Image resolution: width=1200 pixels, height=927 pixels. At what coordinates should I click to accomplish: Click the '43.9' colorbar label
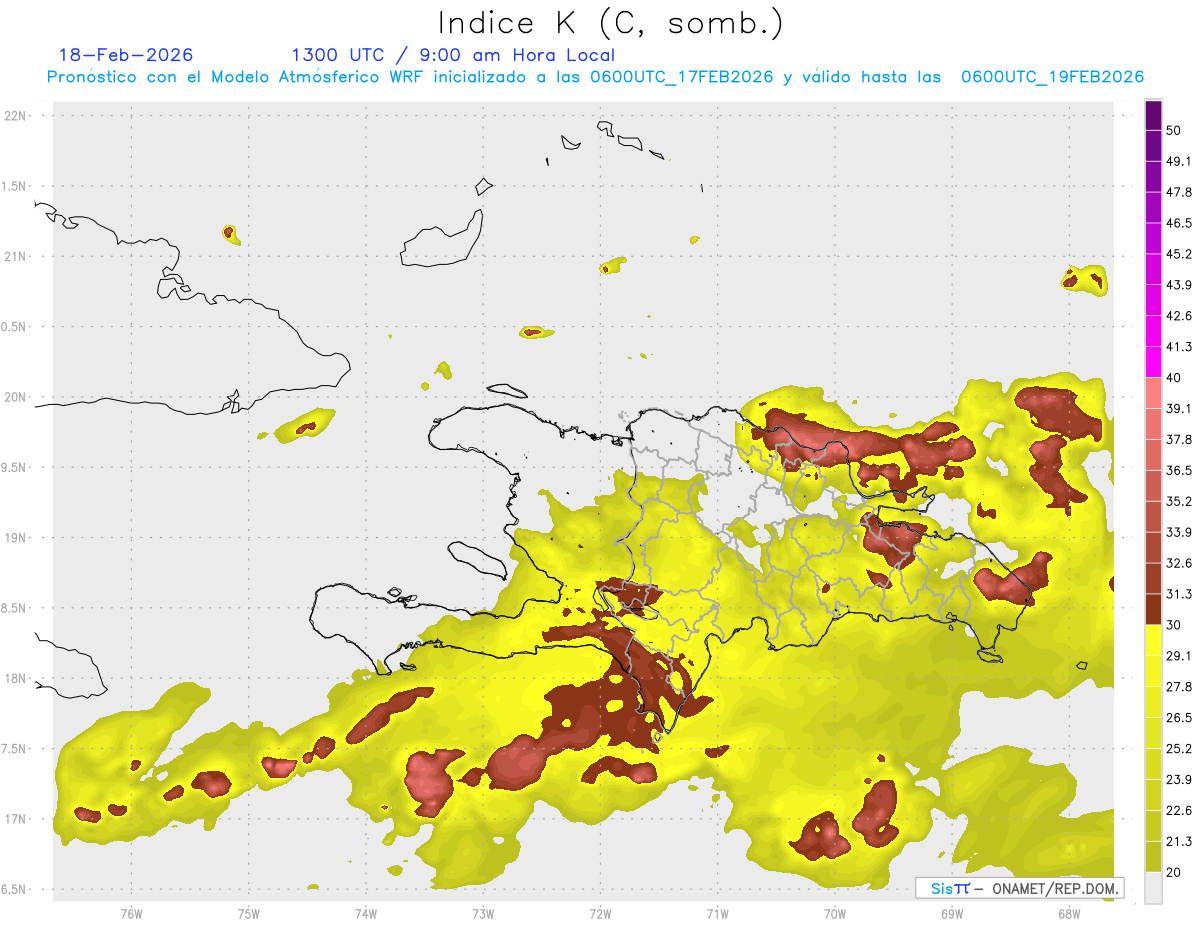coord(1179,285)
